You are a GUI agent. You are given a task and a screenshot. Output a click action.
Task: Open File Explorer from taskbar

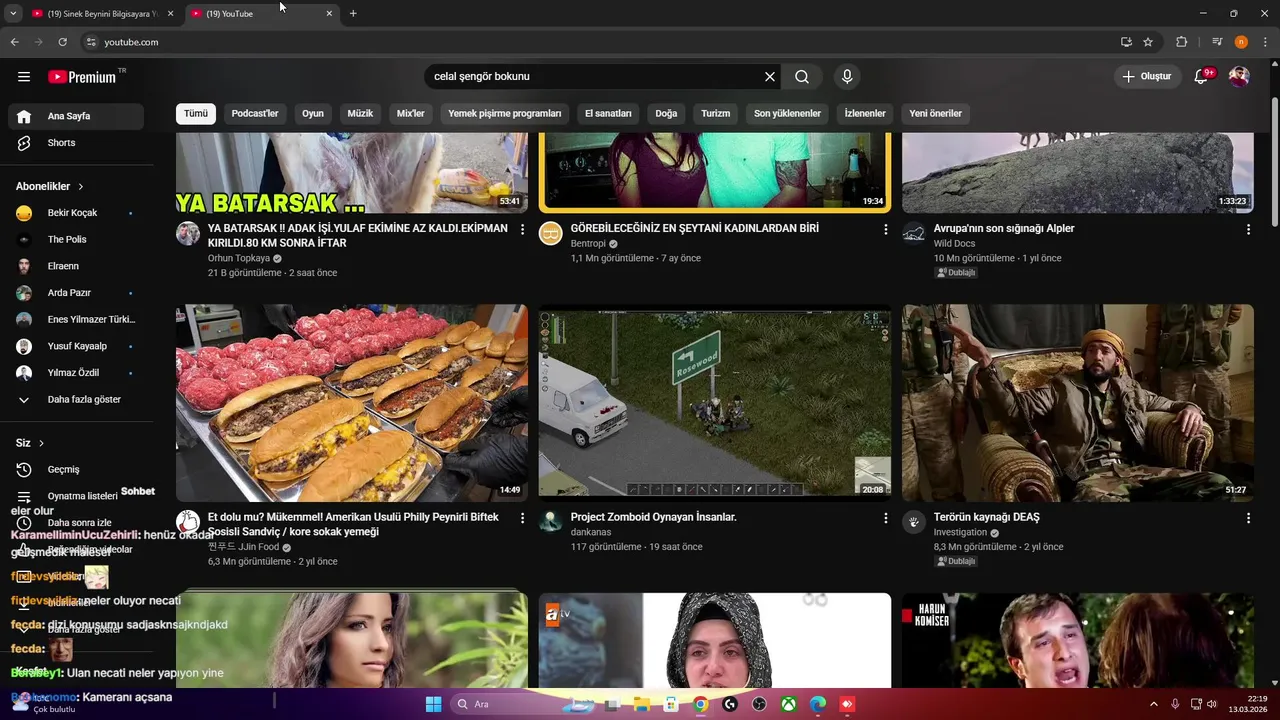pos(641,704)
